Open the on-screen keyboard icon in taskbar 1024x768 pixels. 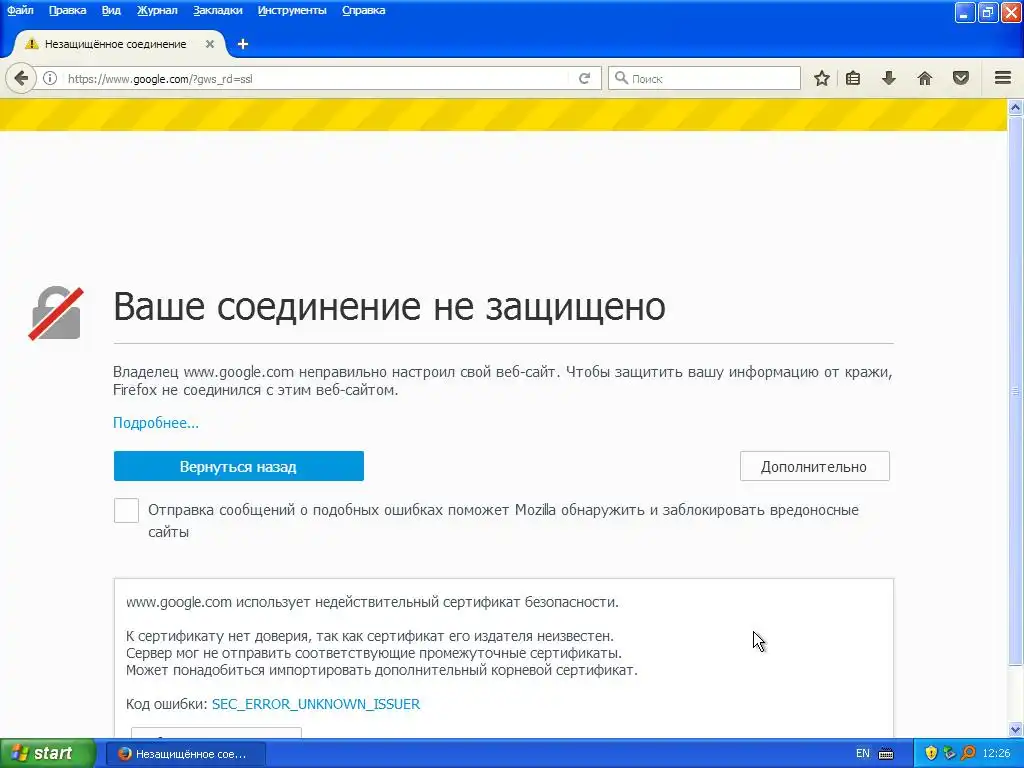point(886,754)
